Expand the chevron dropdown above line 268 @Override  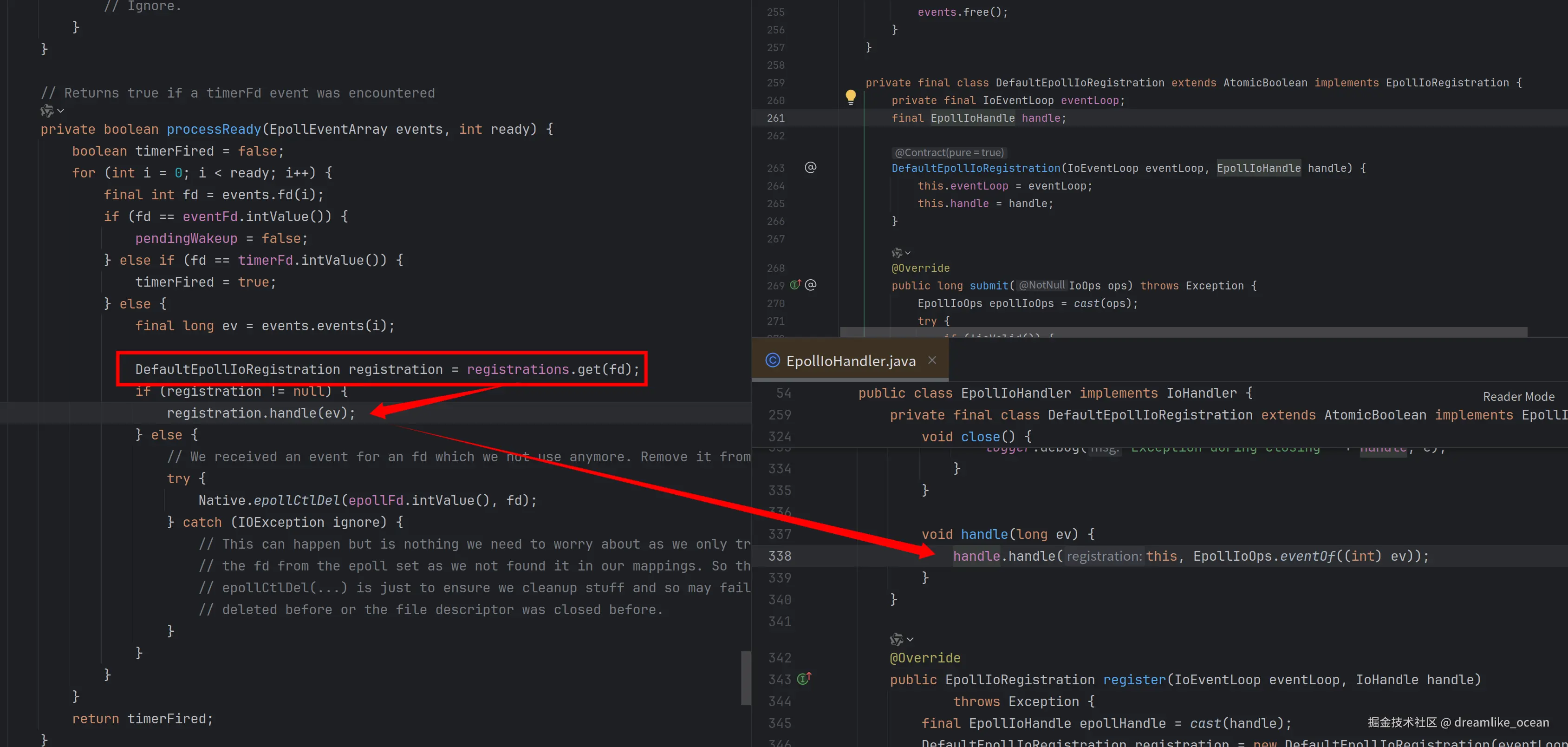tap(908, 253)
